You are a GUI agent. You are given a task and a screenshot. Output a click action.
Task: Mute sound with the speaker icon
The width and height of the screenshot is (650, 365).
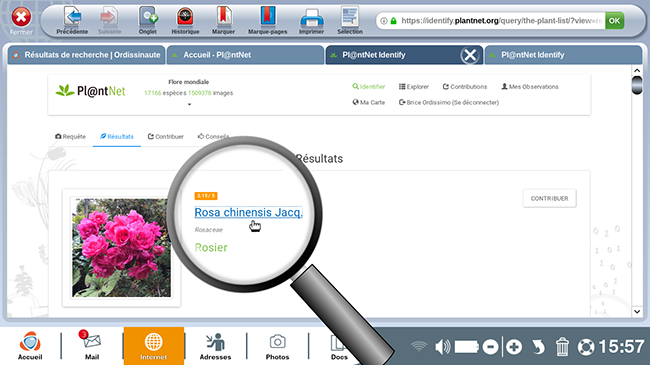click(x=442, y=347)
